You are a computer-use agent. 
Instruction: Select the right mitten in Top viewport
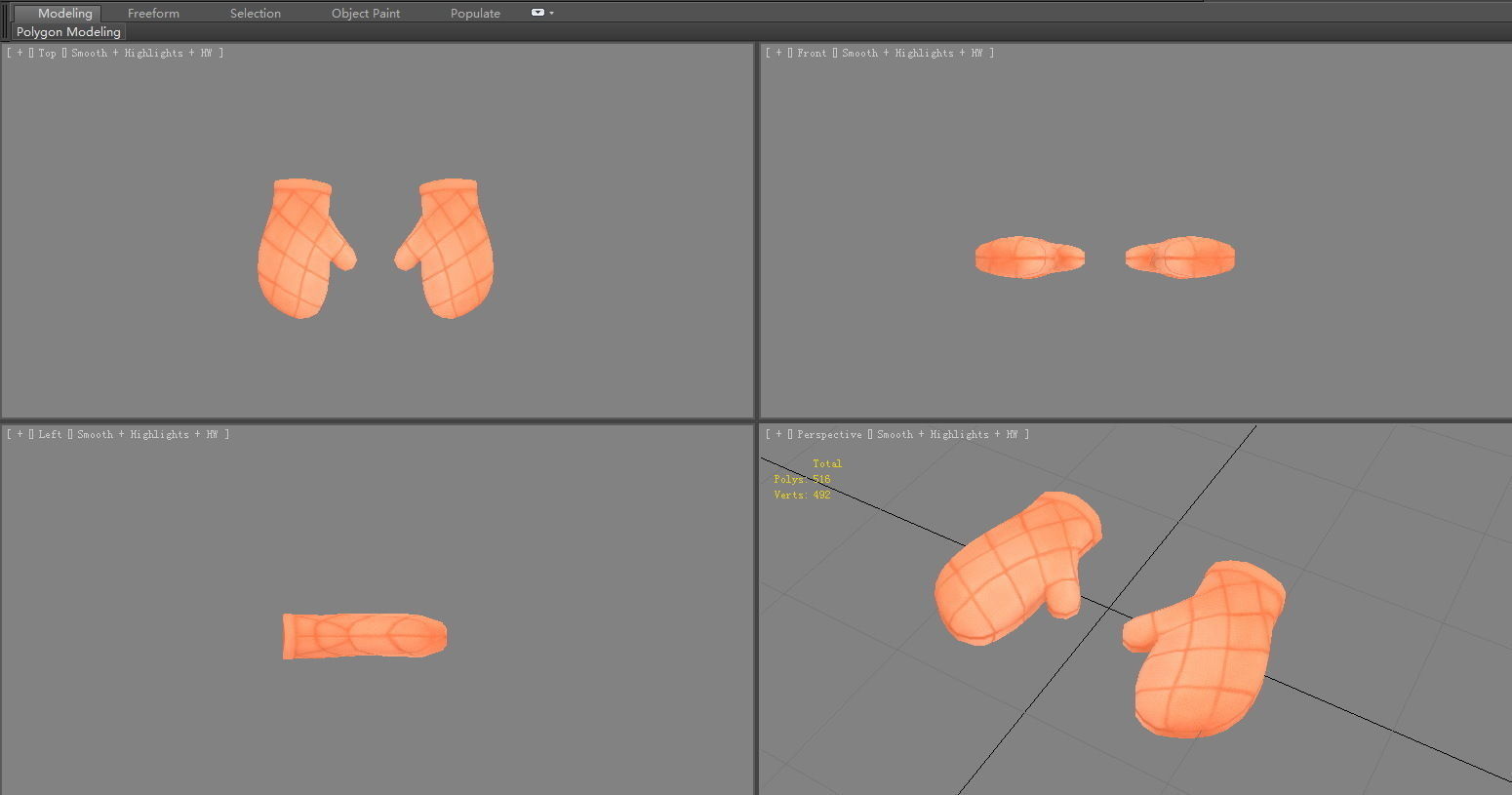tap(454, 249)
